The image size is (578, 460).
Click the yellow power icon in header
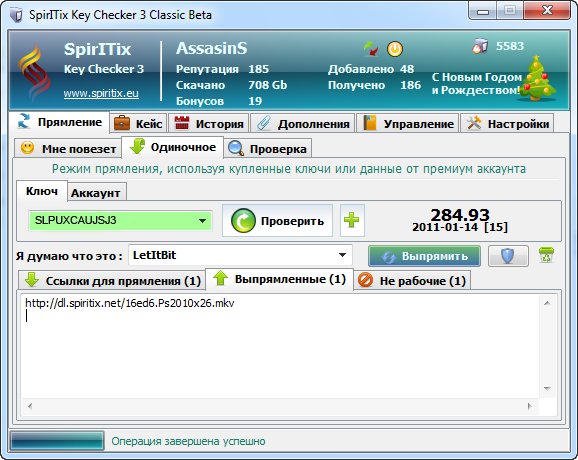(394, 49)
